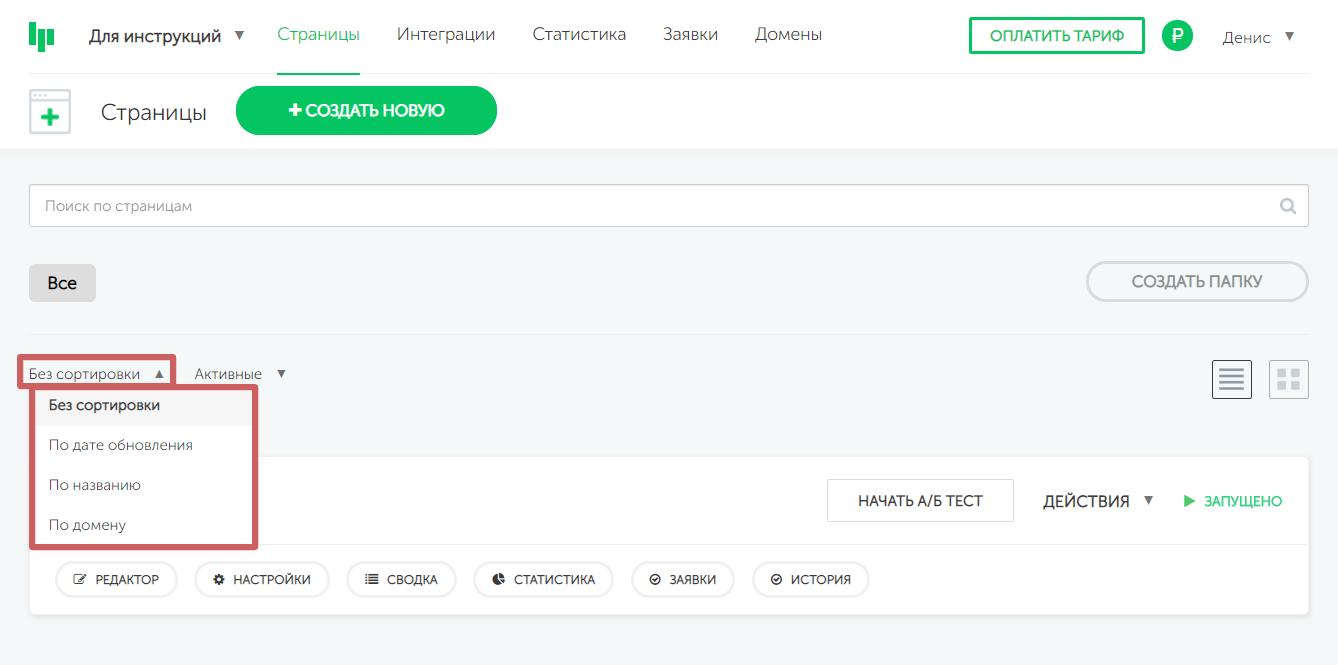This screenshot has width=1338, height=665.
Task: Expand the Действия dropdown
Action: tap(1097, 501)
